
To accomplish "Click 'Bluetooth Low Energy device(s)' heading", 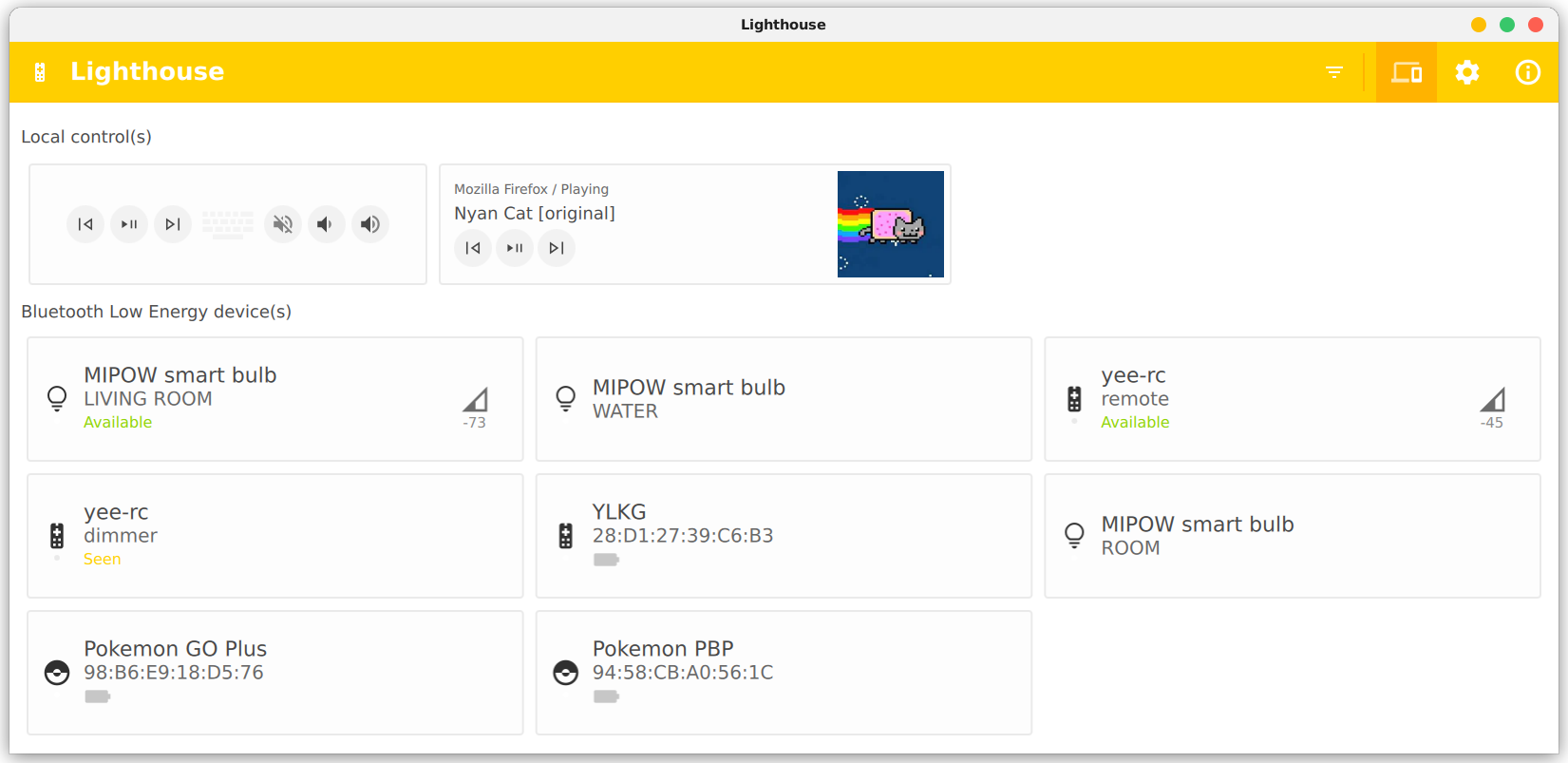I will tap(157, 312).
